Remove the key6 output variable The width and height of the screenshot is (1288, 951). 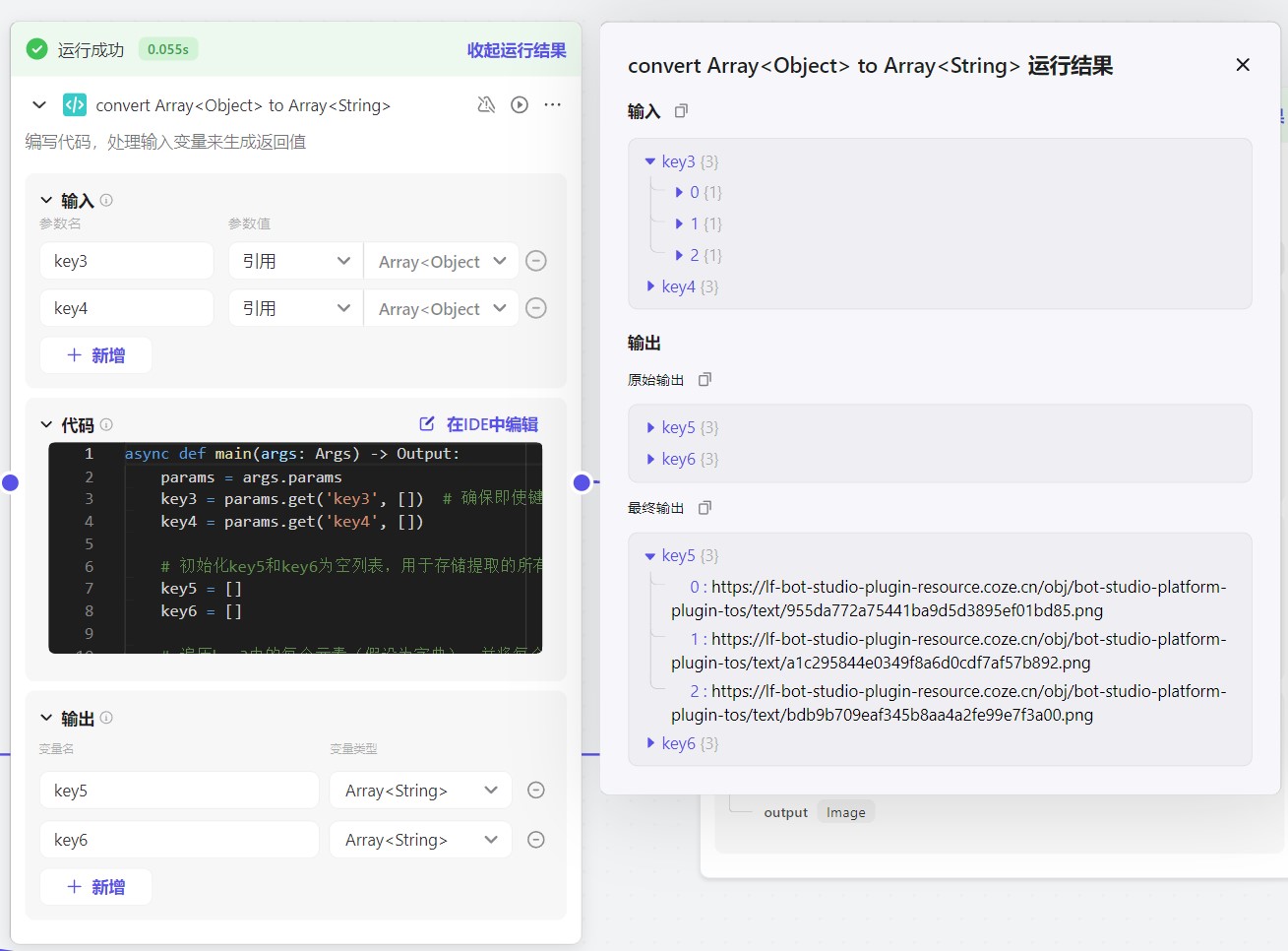pos(536,839)
